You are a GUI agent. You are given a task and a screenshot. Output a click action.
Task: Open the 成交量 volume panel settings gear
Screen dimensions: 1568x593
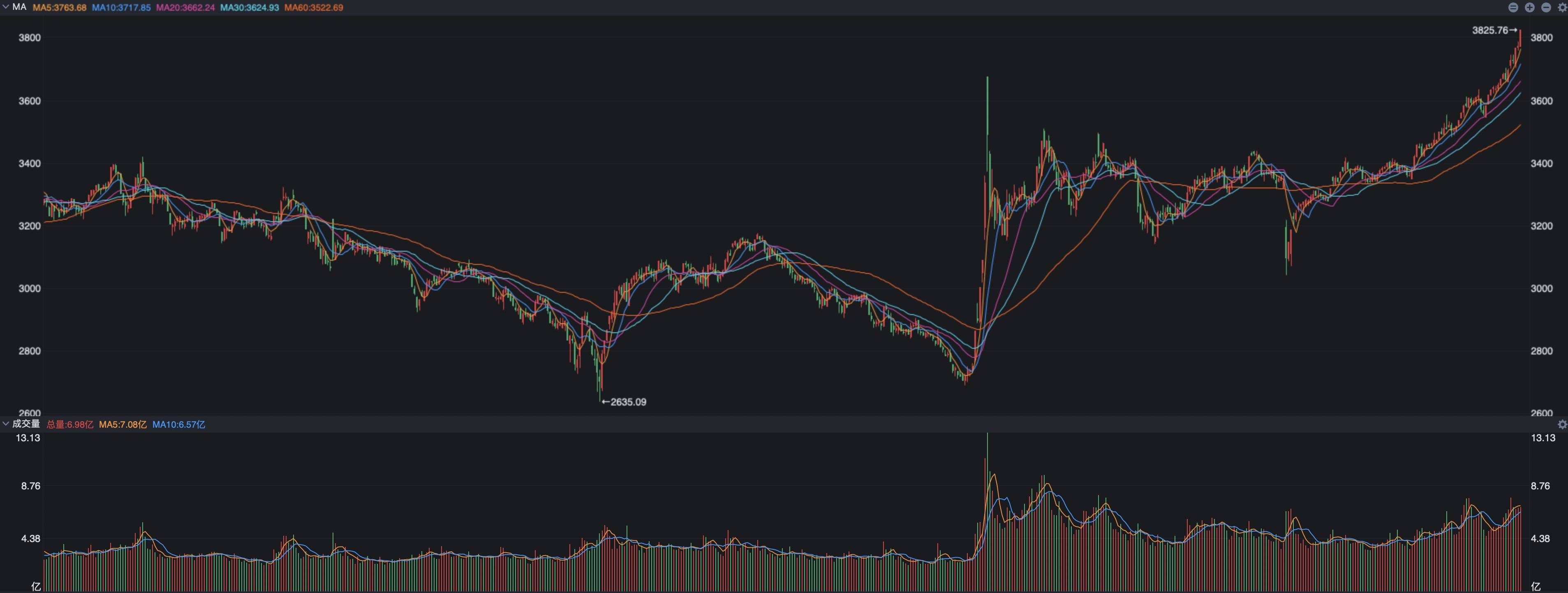[x=1563, y=424]
